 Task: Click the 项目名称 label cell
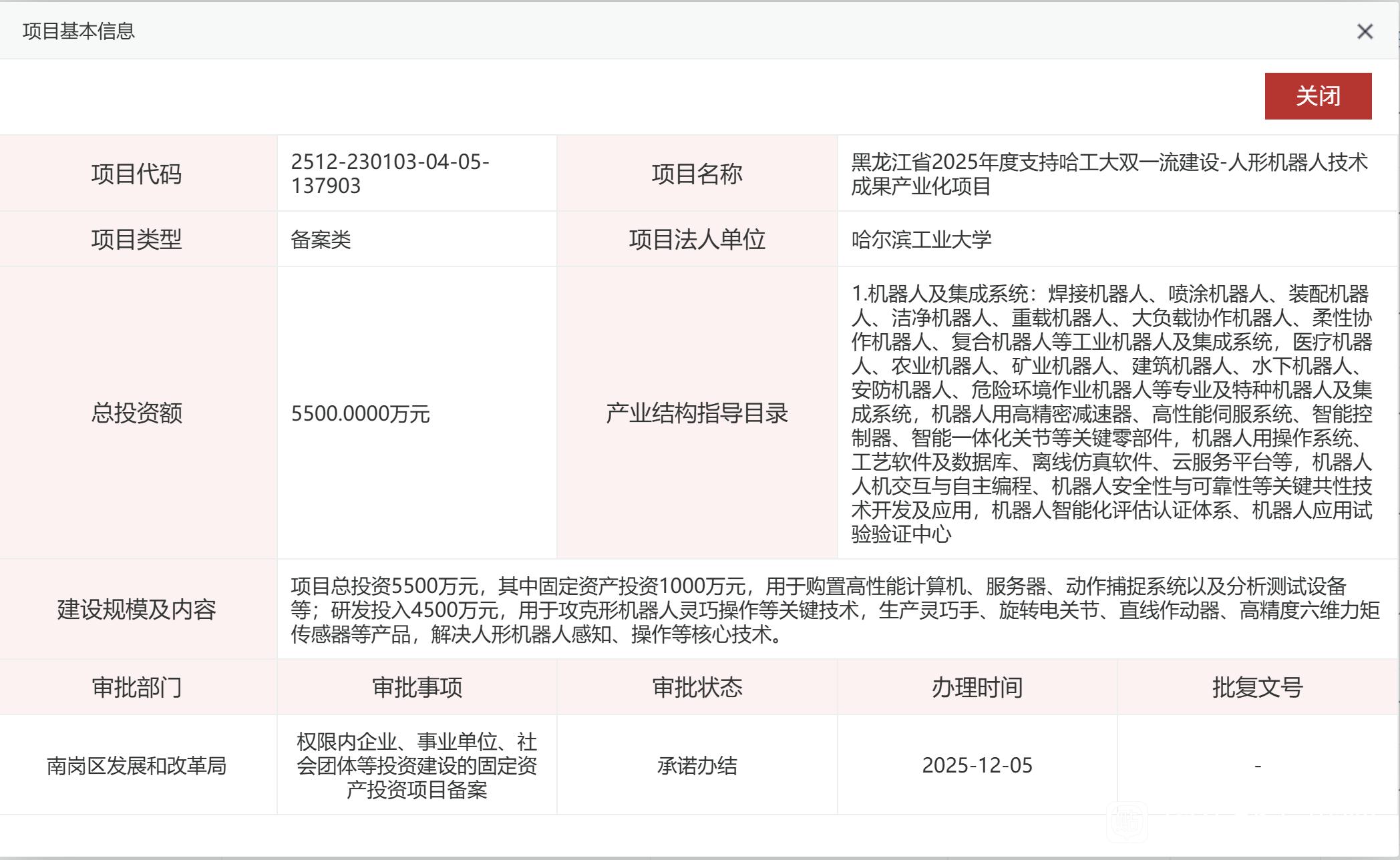[697, 174]
